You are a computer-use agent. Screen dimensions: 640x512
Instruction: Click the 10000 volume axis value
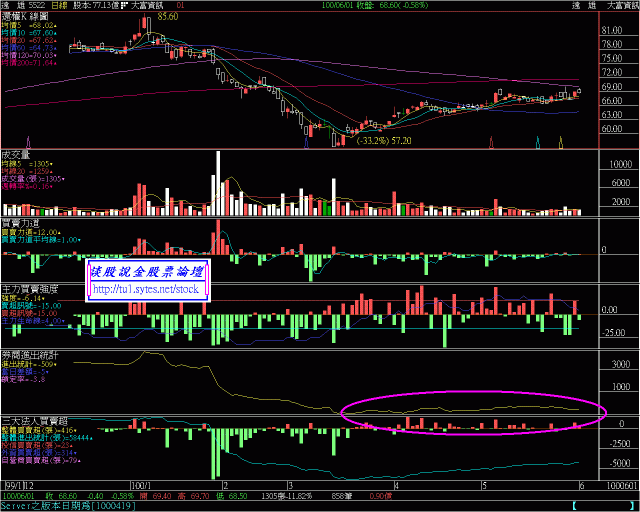(620, 164)
